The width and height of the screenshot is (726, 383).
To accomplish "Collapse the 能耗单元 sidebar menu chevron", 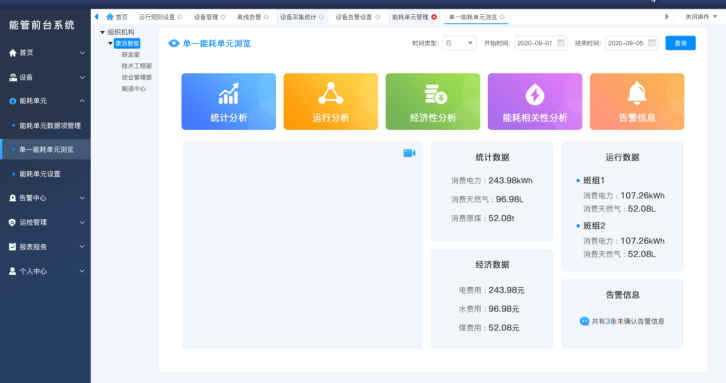I will [82, 101].
